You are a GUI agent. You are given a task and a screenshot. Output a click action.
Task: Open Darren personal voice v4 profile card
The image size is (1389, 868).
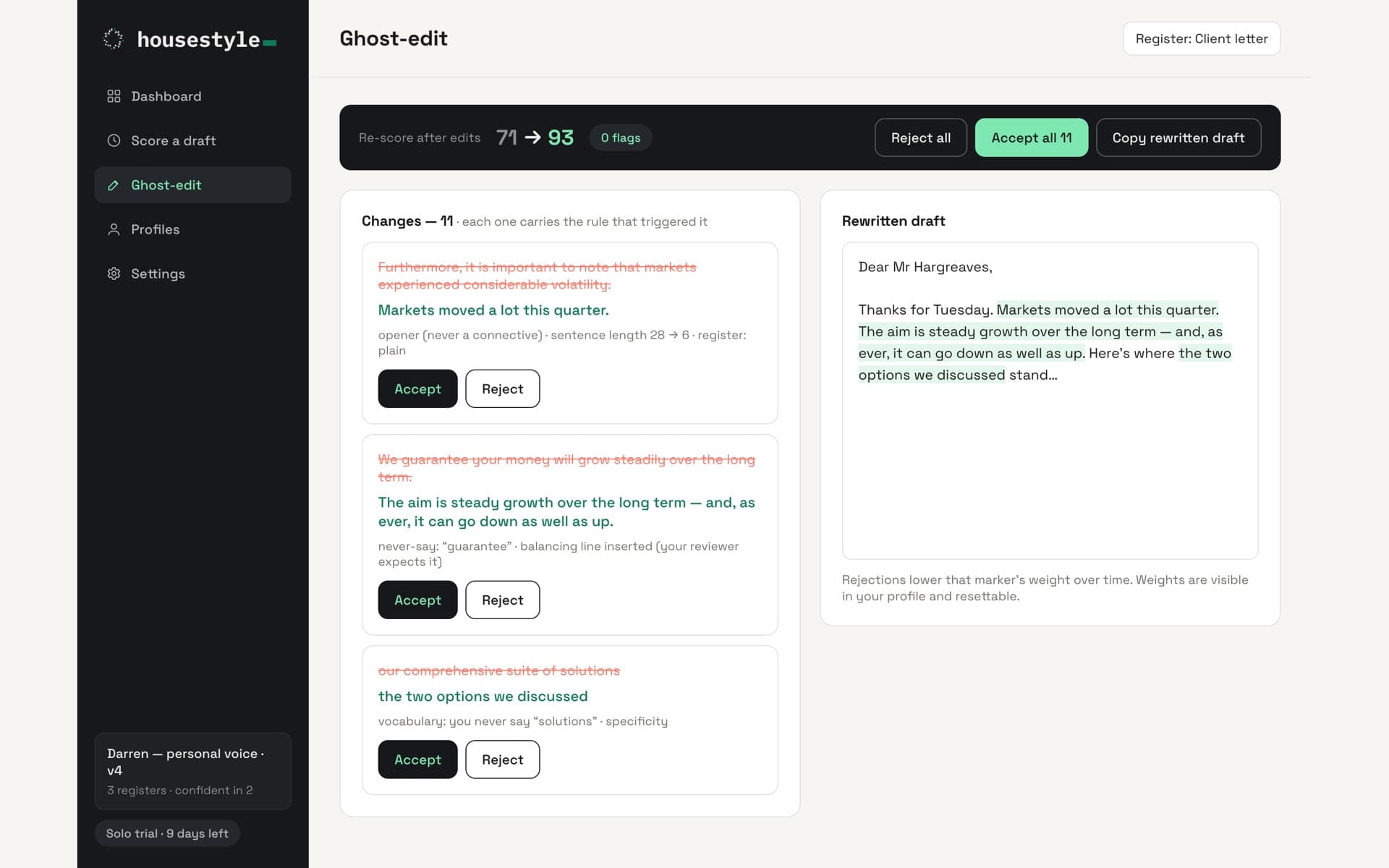[x=192, y=771]
